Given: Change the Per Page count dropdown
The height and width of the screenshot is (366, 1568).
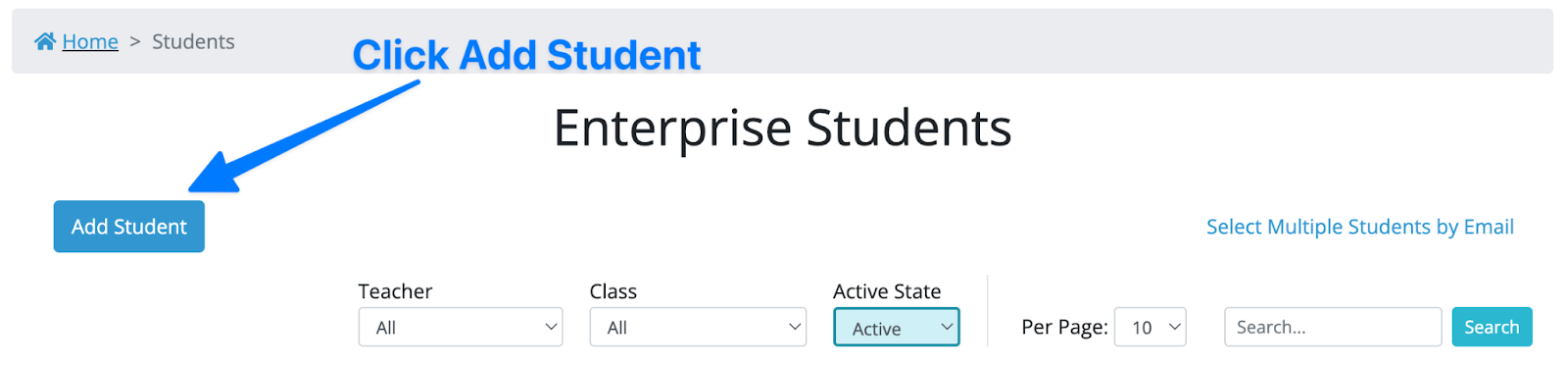Looking at the screenshot, I should tap(1151, 327).
